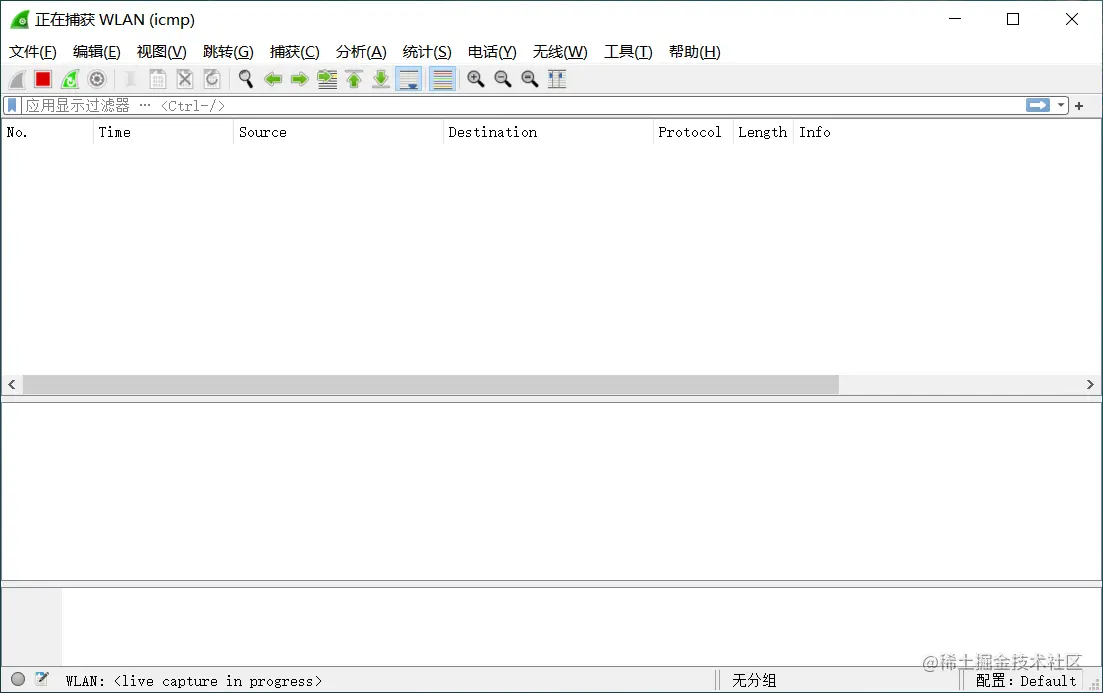Click the horizontal scrollbar right arrow
The width and height of the screenshot is (1103, 693).
click(x=1090, y=384)
